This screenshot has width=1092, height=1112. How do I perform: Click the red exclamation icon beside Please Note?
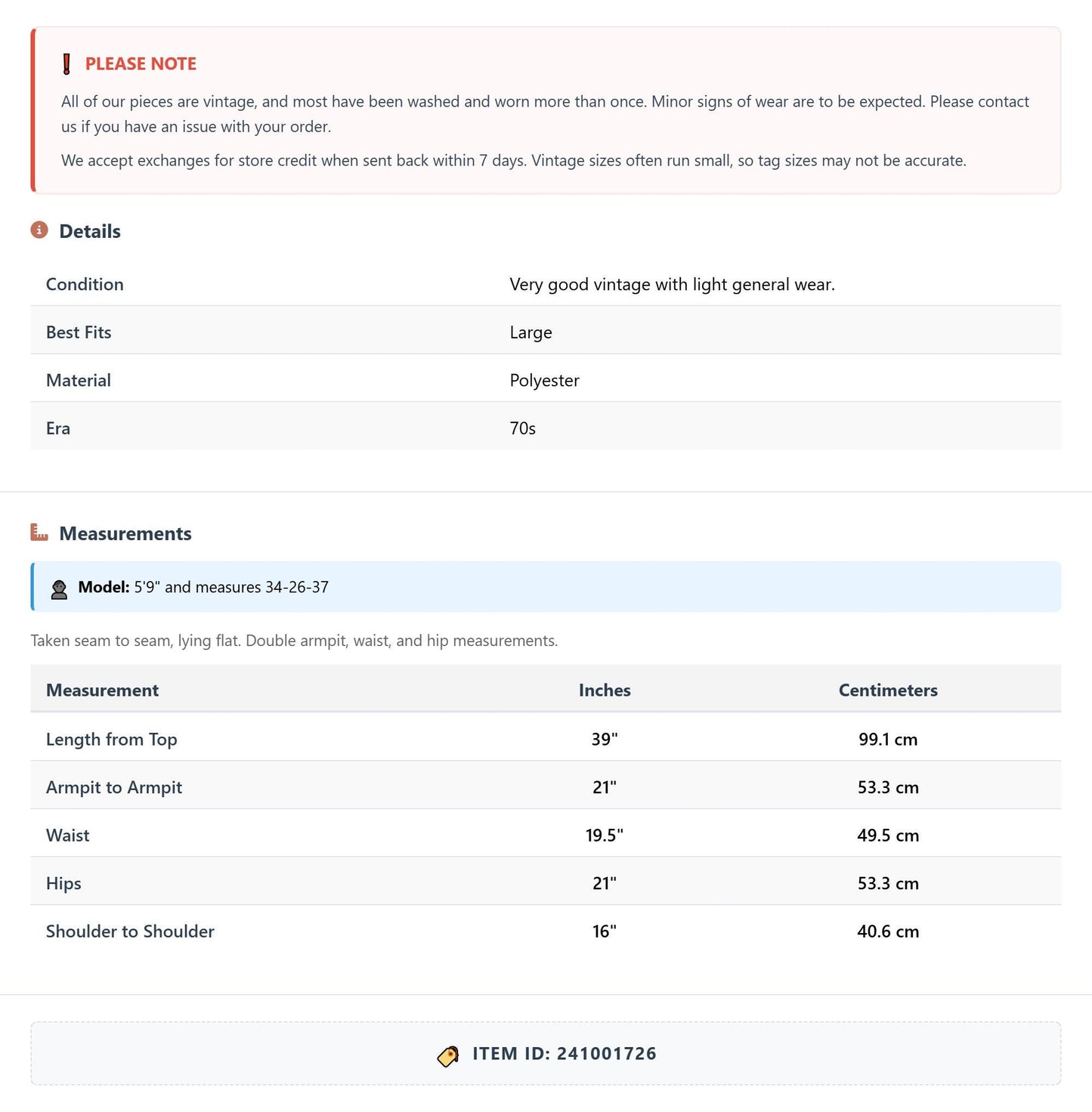[x=67, y=64]
